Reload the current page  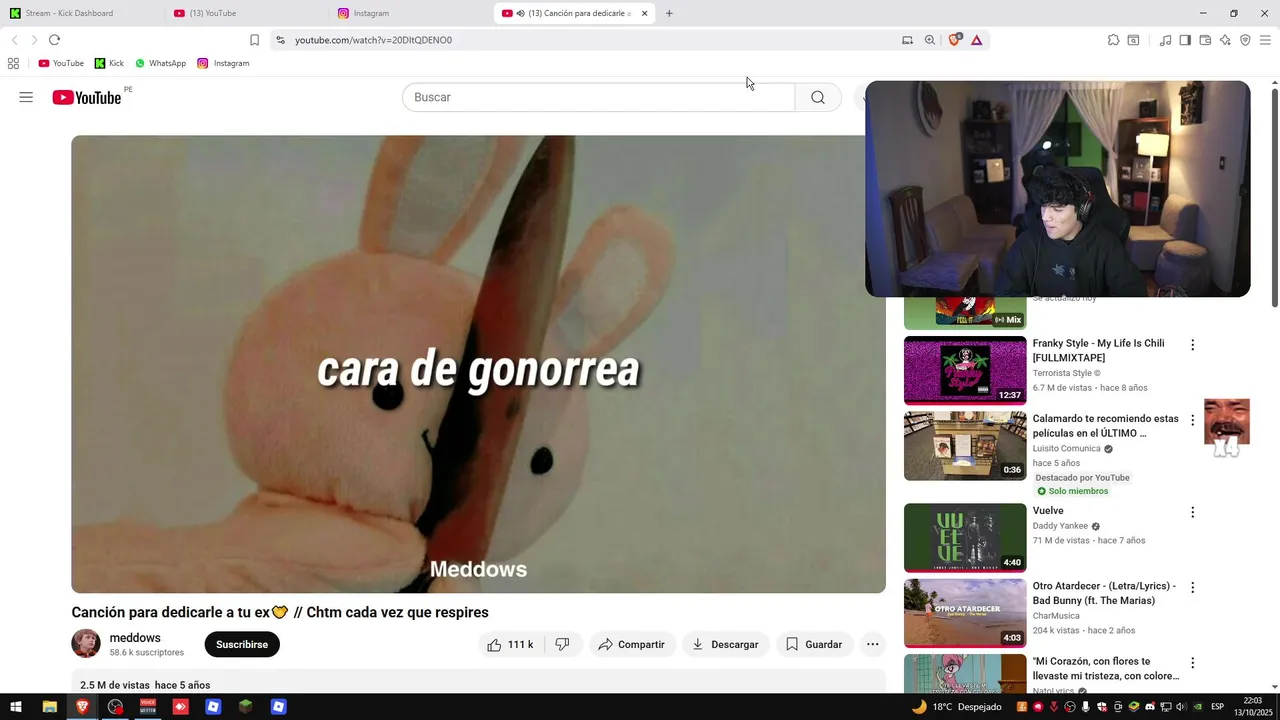[x=54, y=40]
